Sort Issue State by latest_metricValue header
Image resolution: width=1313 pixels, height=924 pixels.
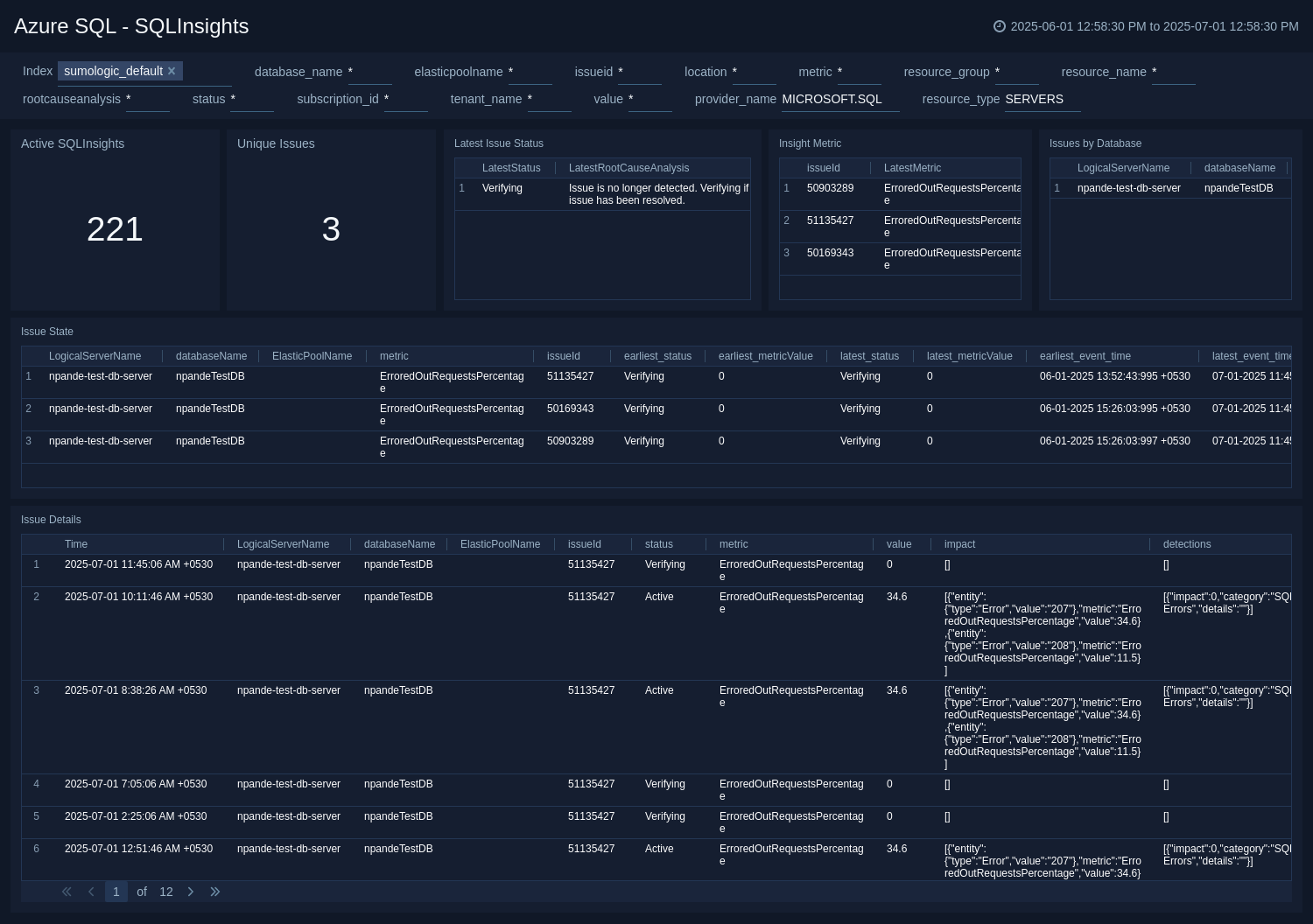point(969,356)
